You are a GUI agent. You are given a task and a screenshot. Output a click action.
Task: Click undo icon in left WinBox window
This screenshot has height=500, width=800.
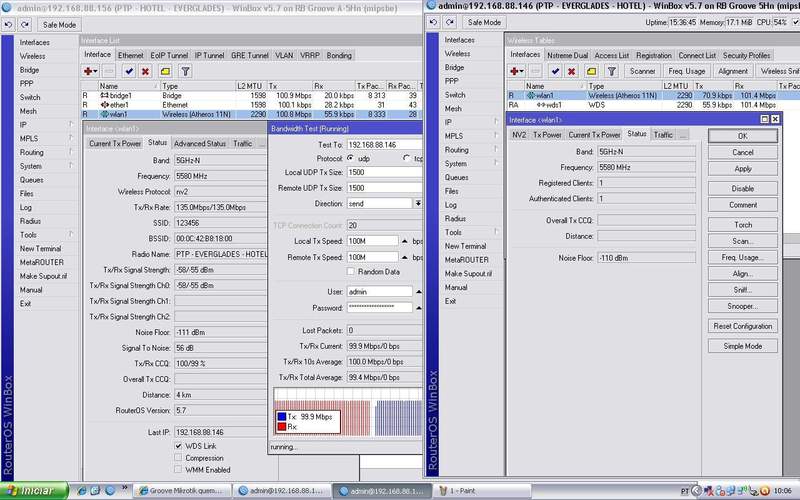[8, 24]
